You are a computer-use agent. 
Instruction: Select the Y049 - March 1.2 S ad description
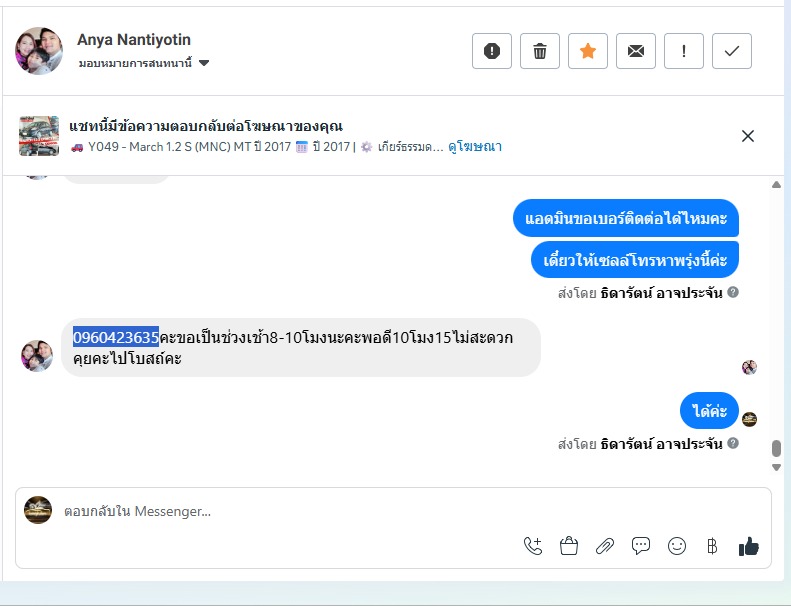(x=257, y=147)
